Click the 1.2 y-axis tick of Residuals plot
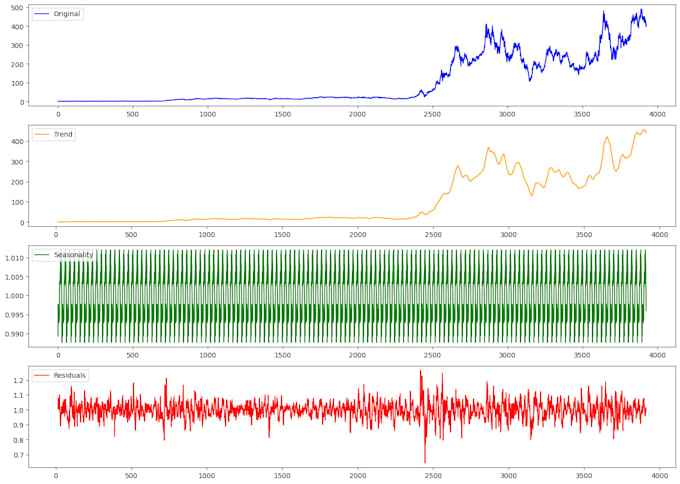The width and height of the screenshot is (680, 484). pyautogui.click(x=20, y=380)
